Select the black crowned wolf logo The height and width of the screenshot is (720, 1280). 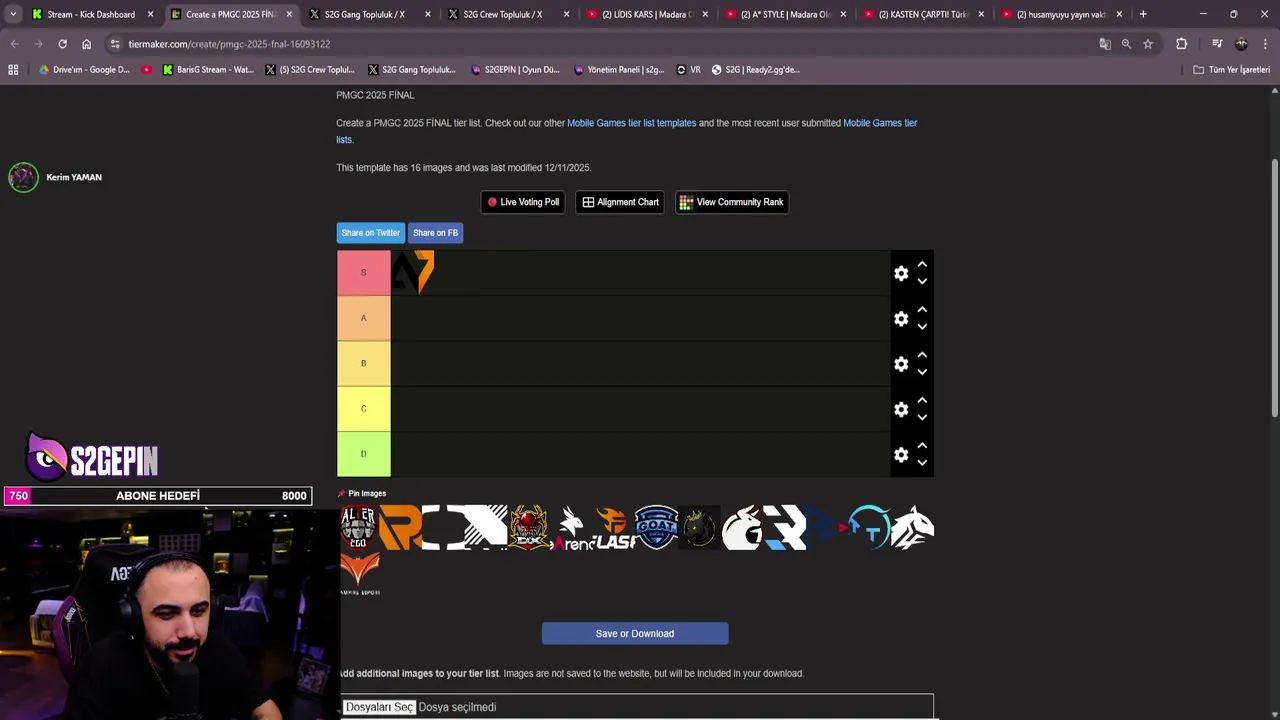point(699,527)
